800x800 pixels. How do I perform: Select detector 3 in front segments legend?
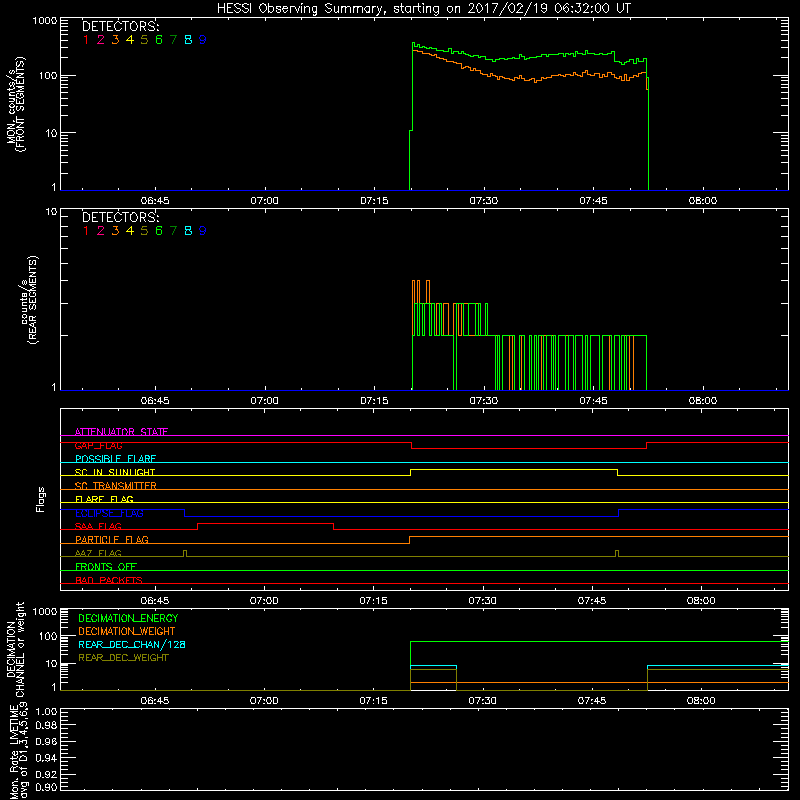click(115, 40)
